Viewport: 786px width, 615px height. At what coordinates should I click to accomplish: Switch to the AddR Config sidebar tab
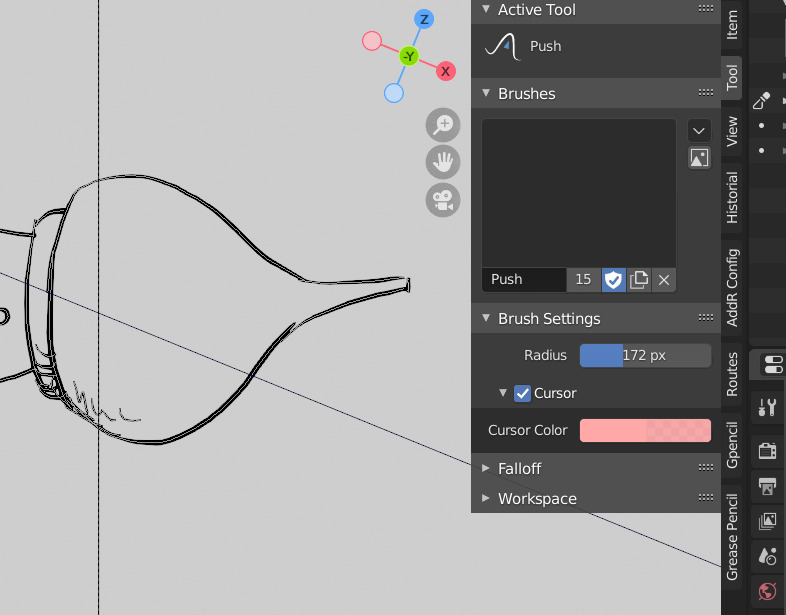pyautogui.click(x=732, y=288)
